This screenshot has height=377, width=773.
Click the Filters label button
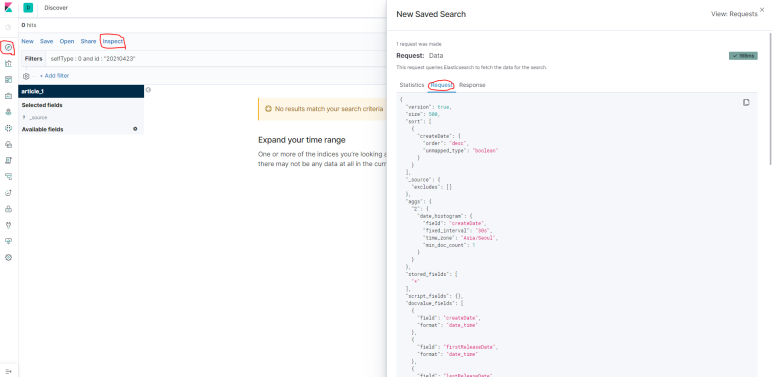tap(34, 59)
